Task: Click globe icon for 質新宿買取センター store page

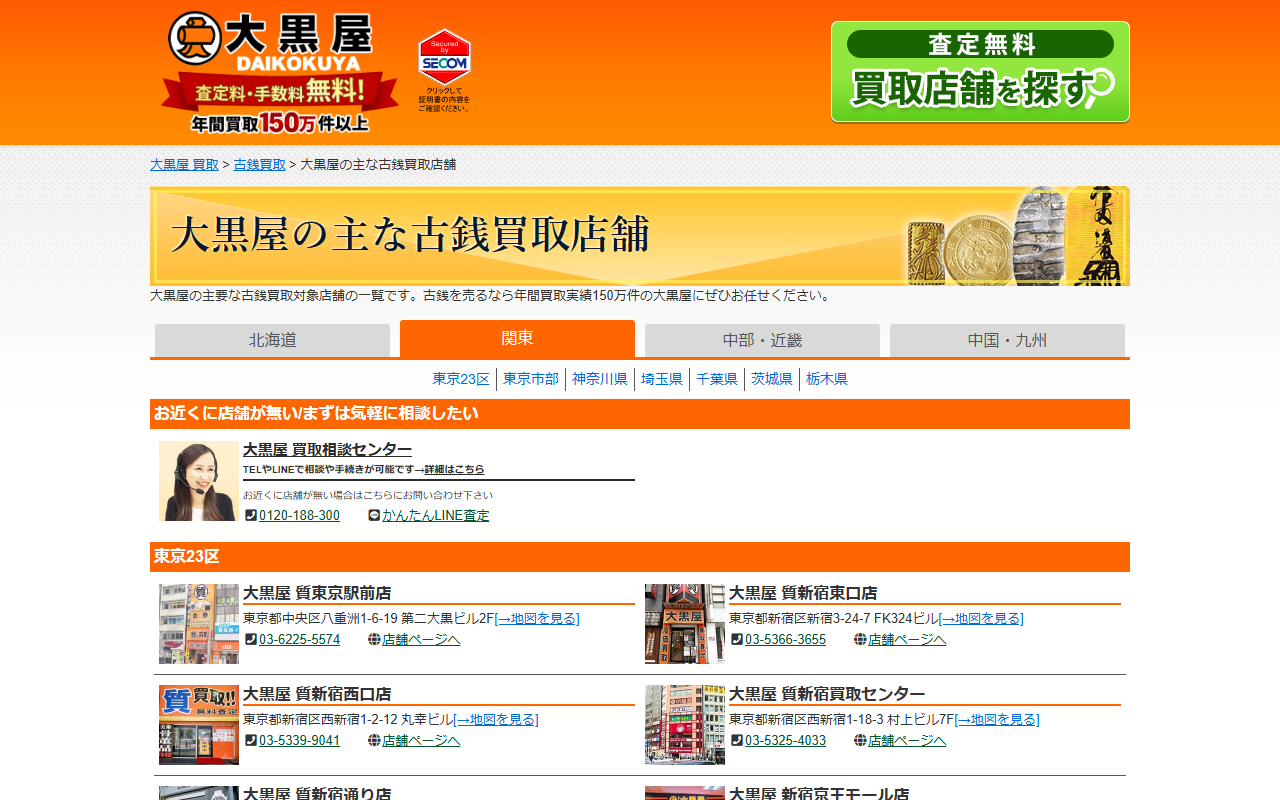Action: (x=860, y=741)
